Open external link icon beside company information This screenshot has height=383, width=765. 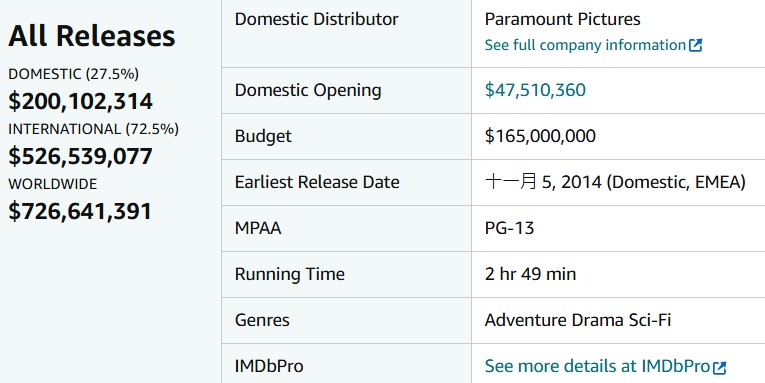tap(695, 45)
